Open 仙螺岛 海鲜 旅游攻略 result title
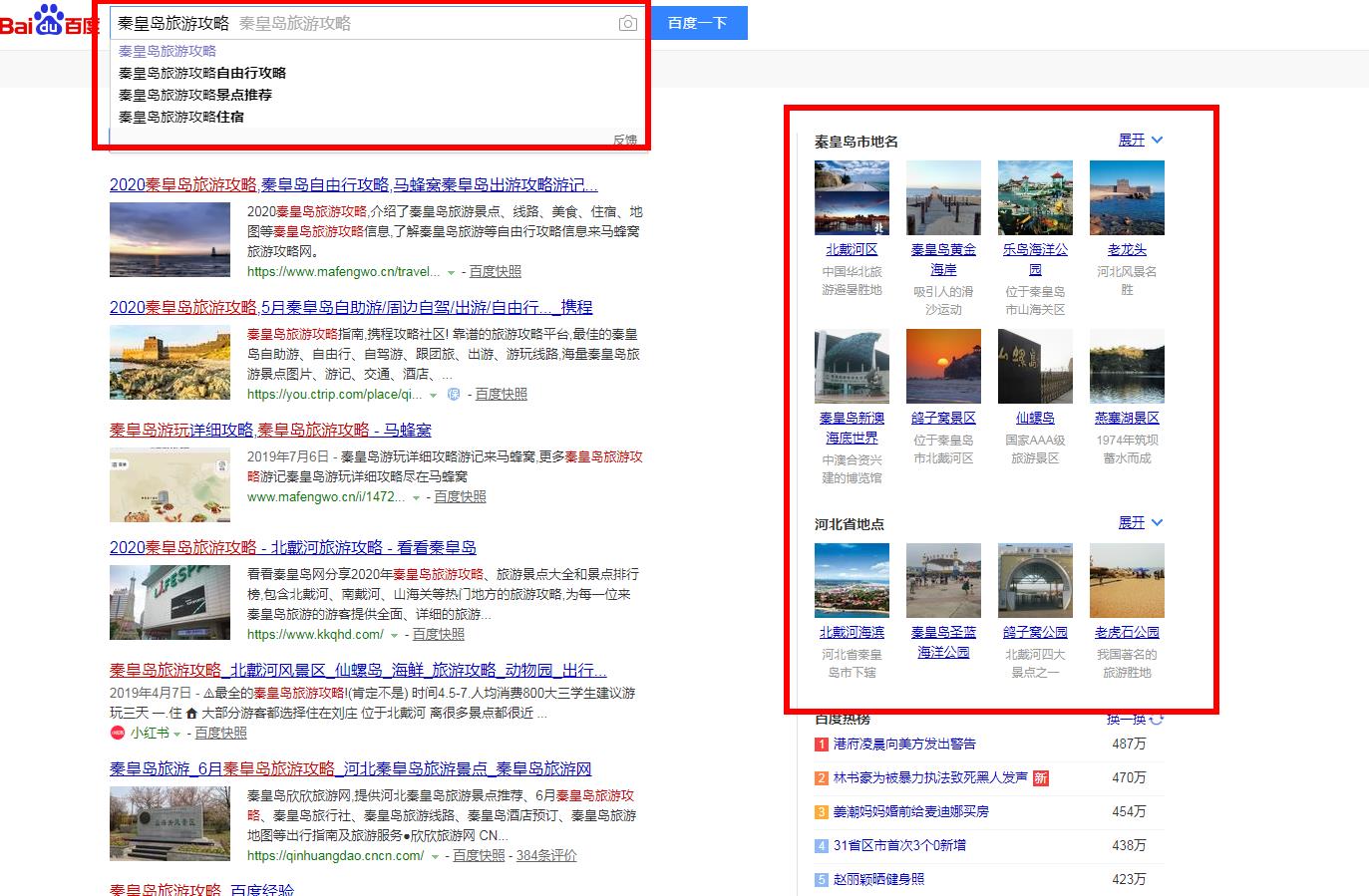1369x896 pixels. tap(358, 670)
